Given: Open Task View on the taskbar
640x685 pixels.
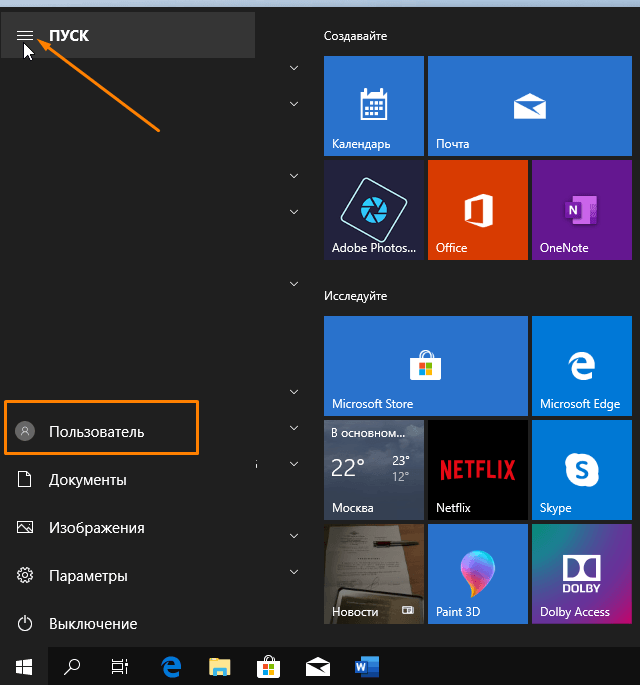Looking at the screenshot, I should pos(120,667).
